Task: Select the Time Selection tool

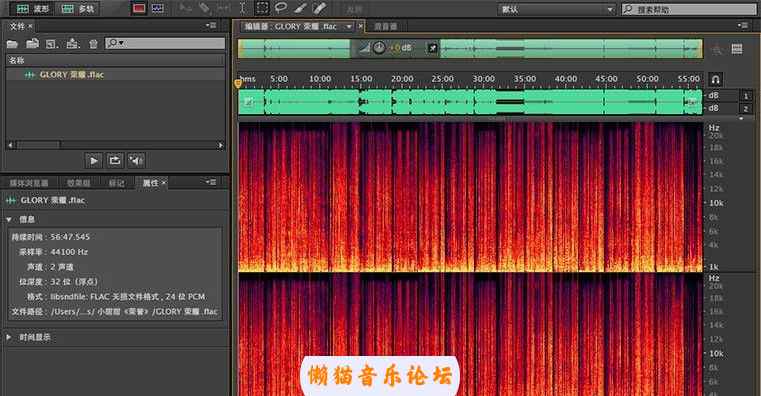Action: click(242, 8)
